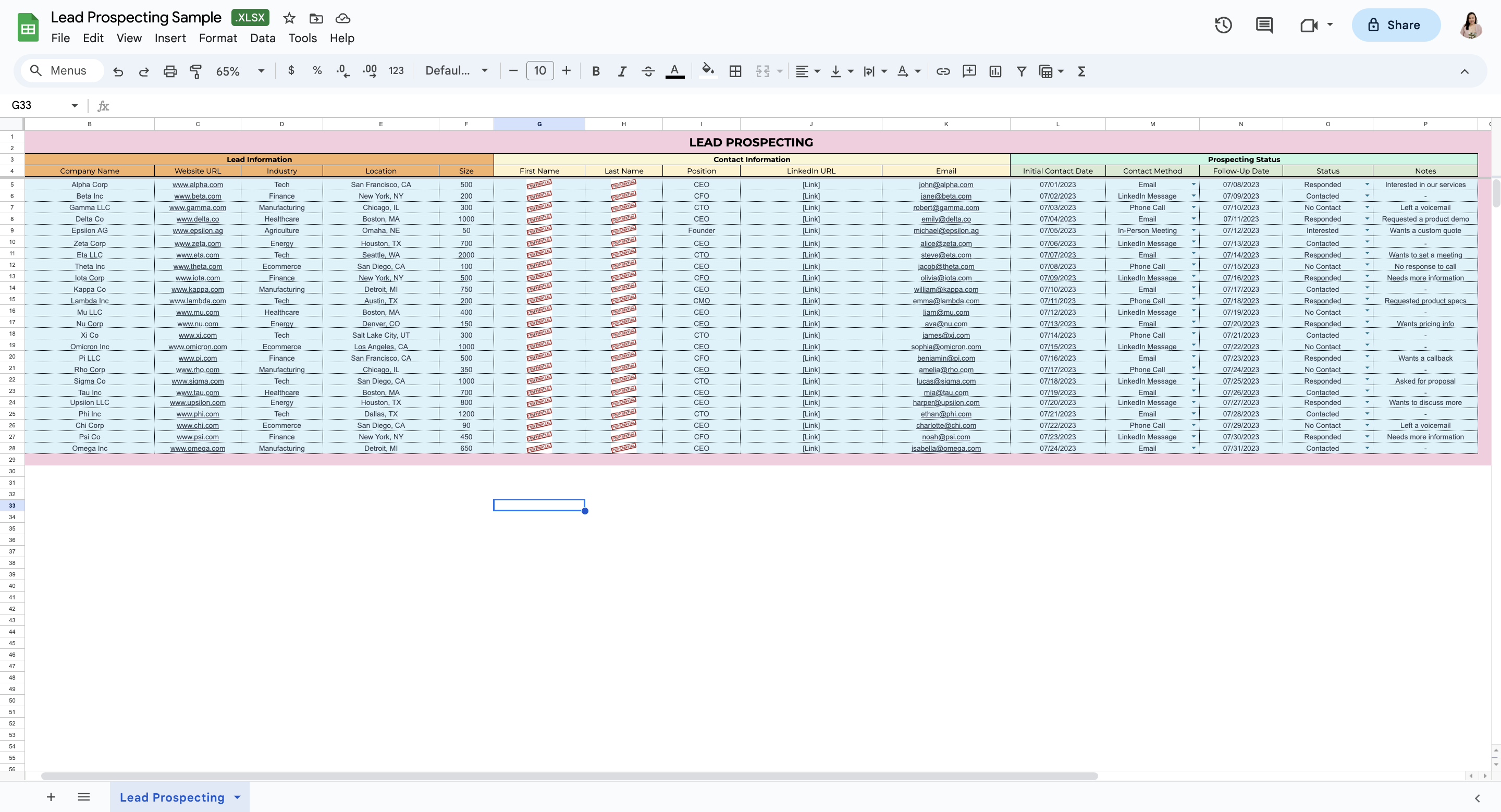This screenshot has width=1501, height=812.
Task: Choose text color with underlined A
Action: click(x=675, y=71)
